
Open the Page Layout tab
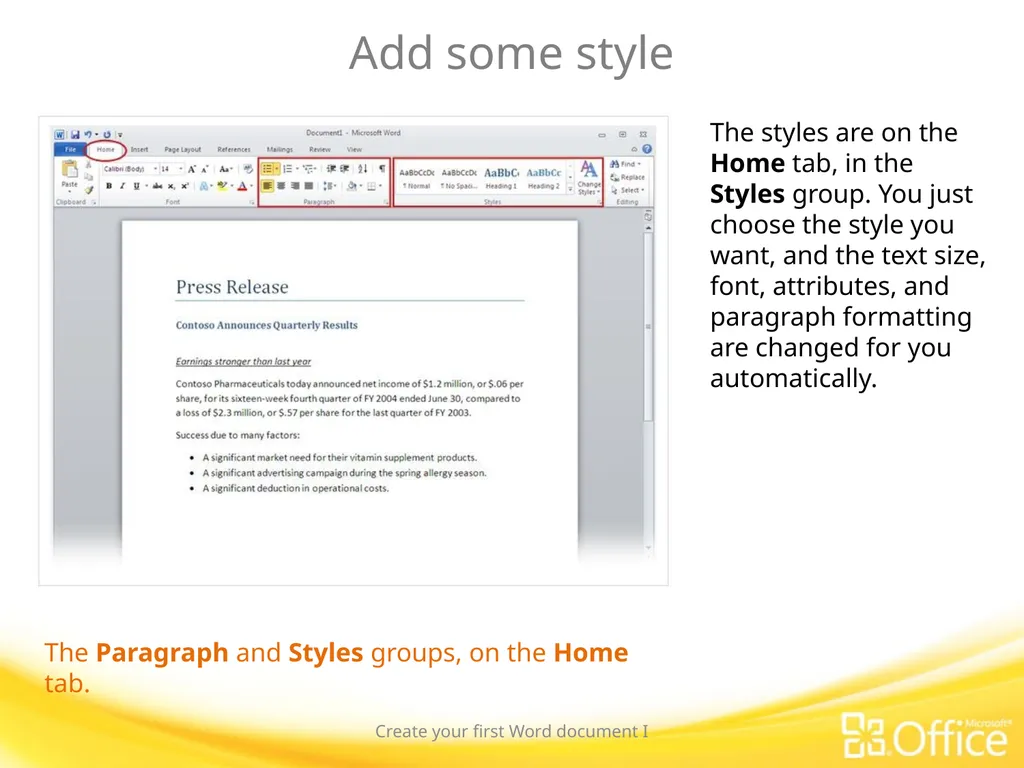183,150
